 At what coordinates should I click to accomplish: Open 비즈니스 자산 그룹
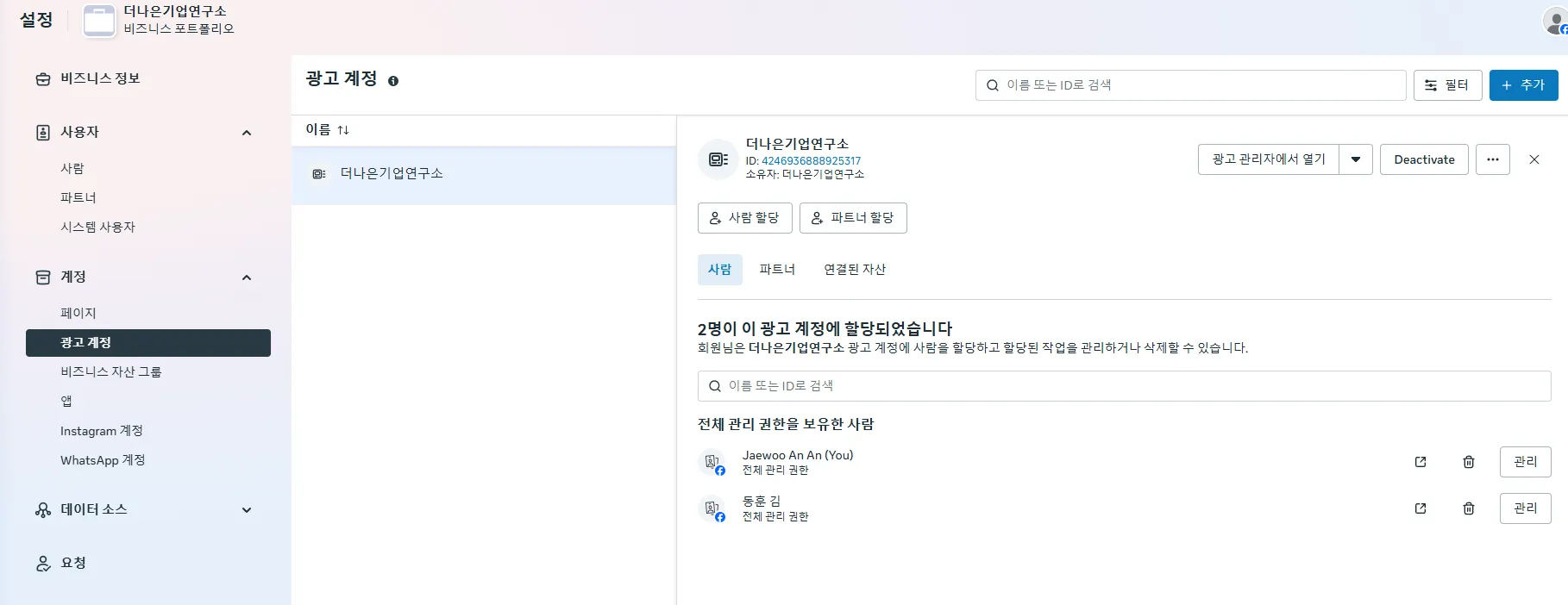111,371
